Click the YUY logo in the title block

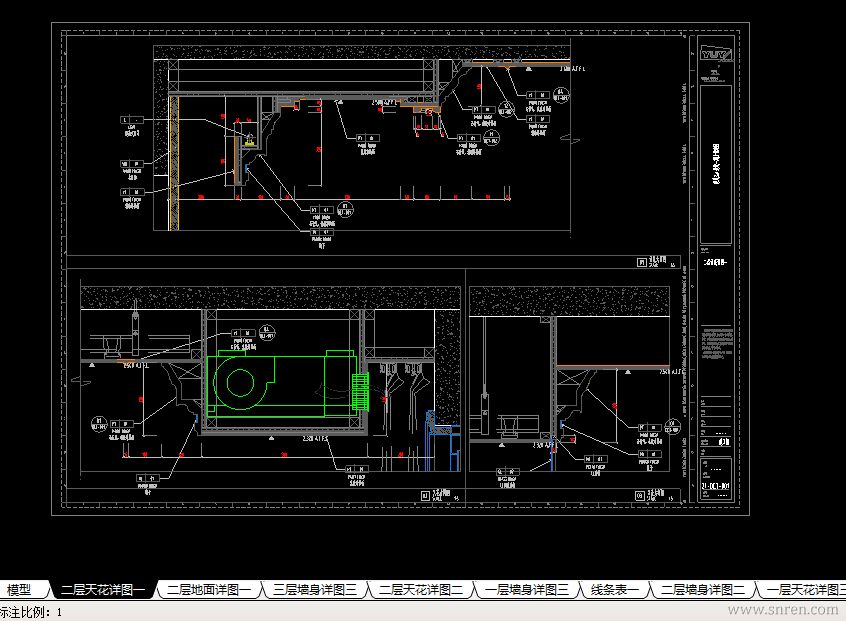click(716, 54)
